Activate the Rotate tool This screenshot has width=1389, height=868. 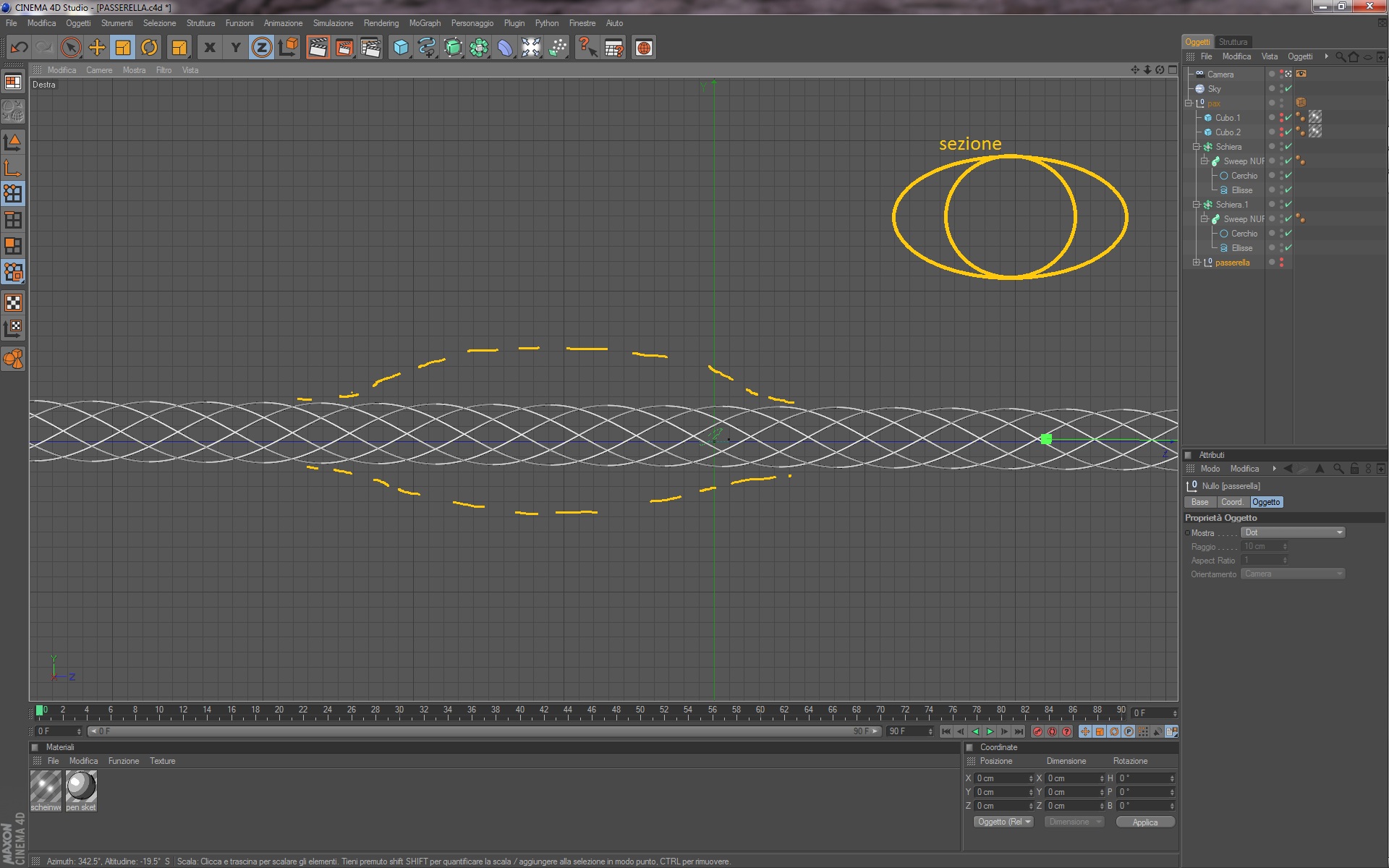[x=149, y=48]
